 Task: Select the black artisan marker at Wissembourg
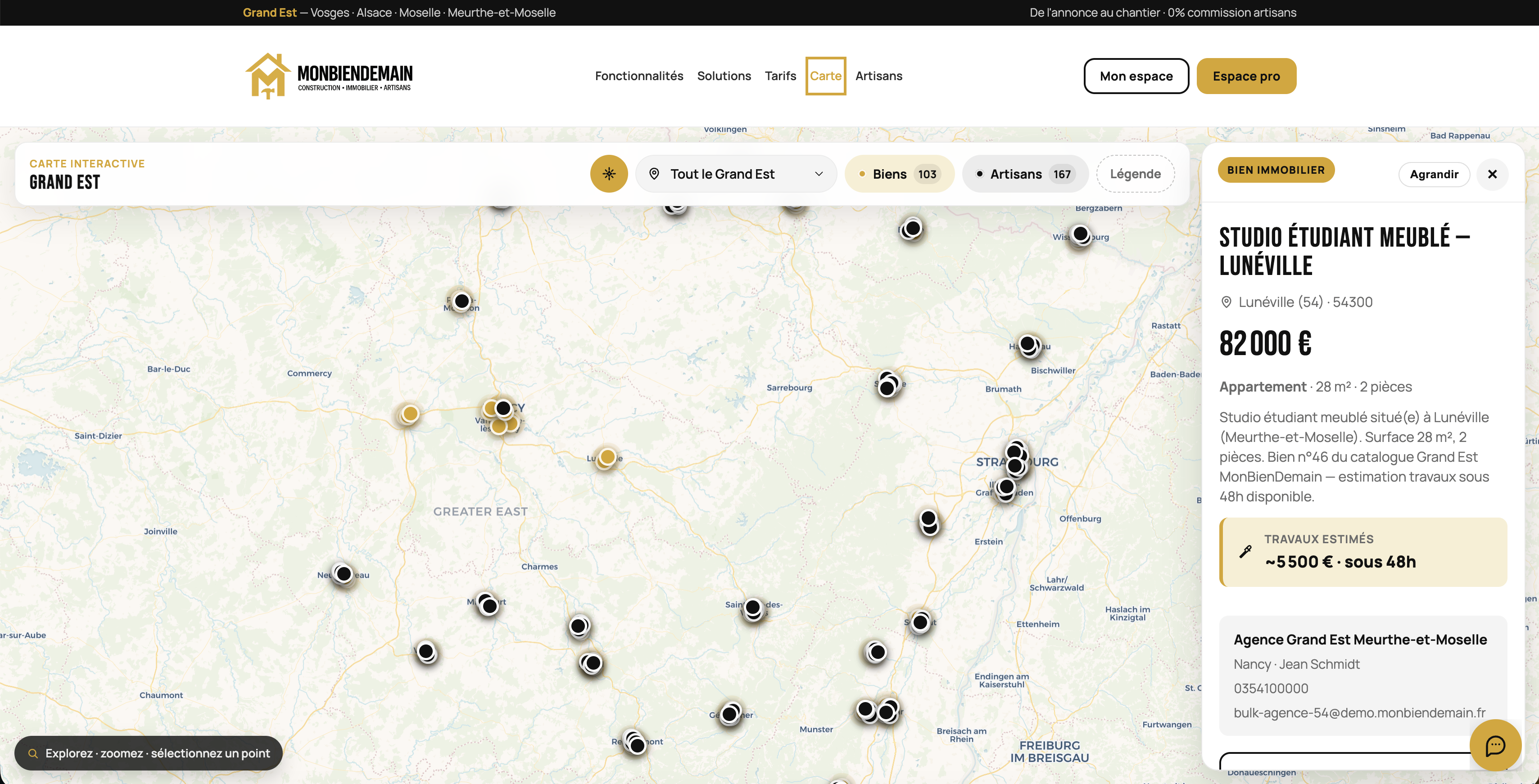point(1080,234)
